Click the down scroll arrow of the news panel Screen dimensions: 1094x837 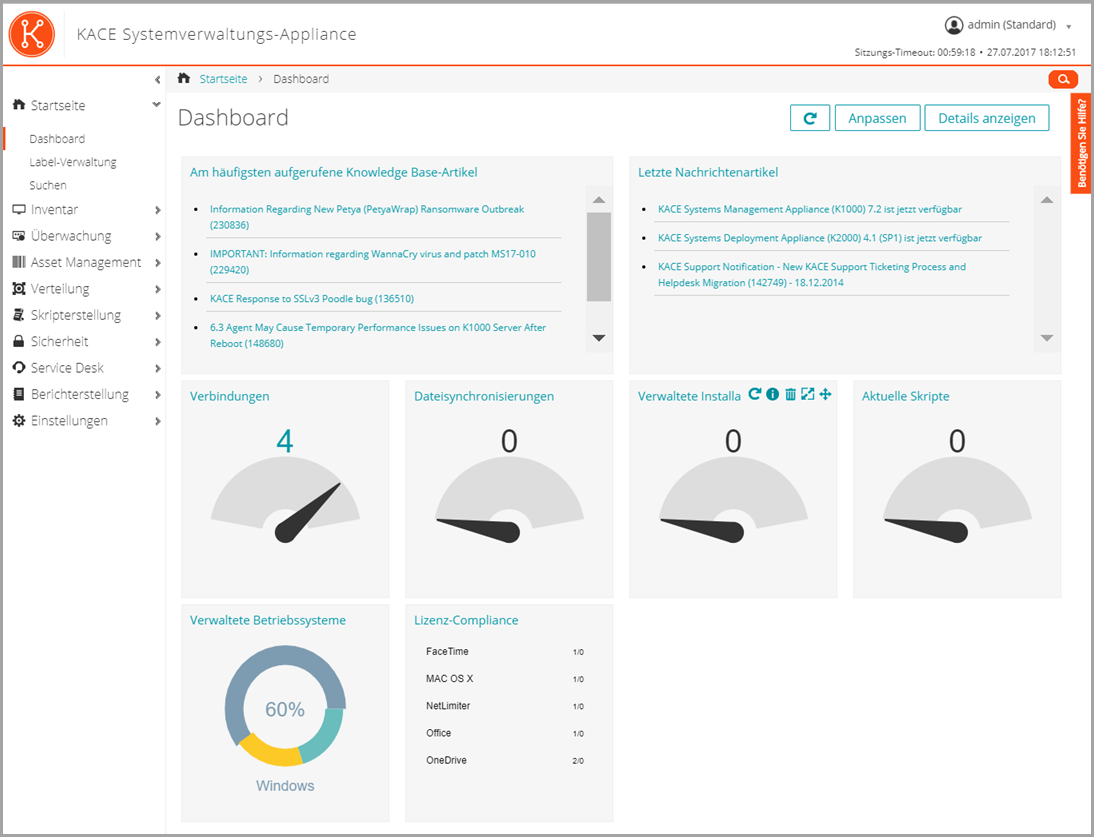(1047, 338)
